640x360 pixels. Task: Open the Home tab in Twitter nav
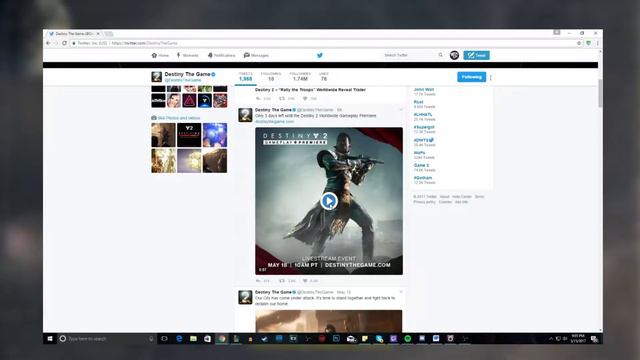160,55
